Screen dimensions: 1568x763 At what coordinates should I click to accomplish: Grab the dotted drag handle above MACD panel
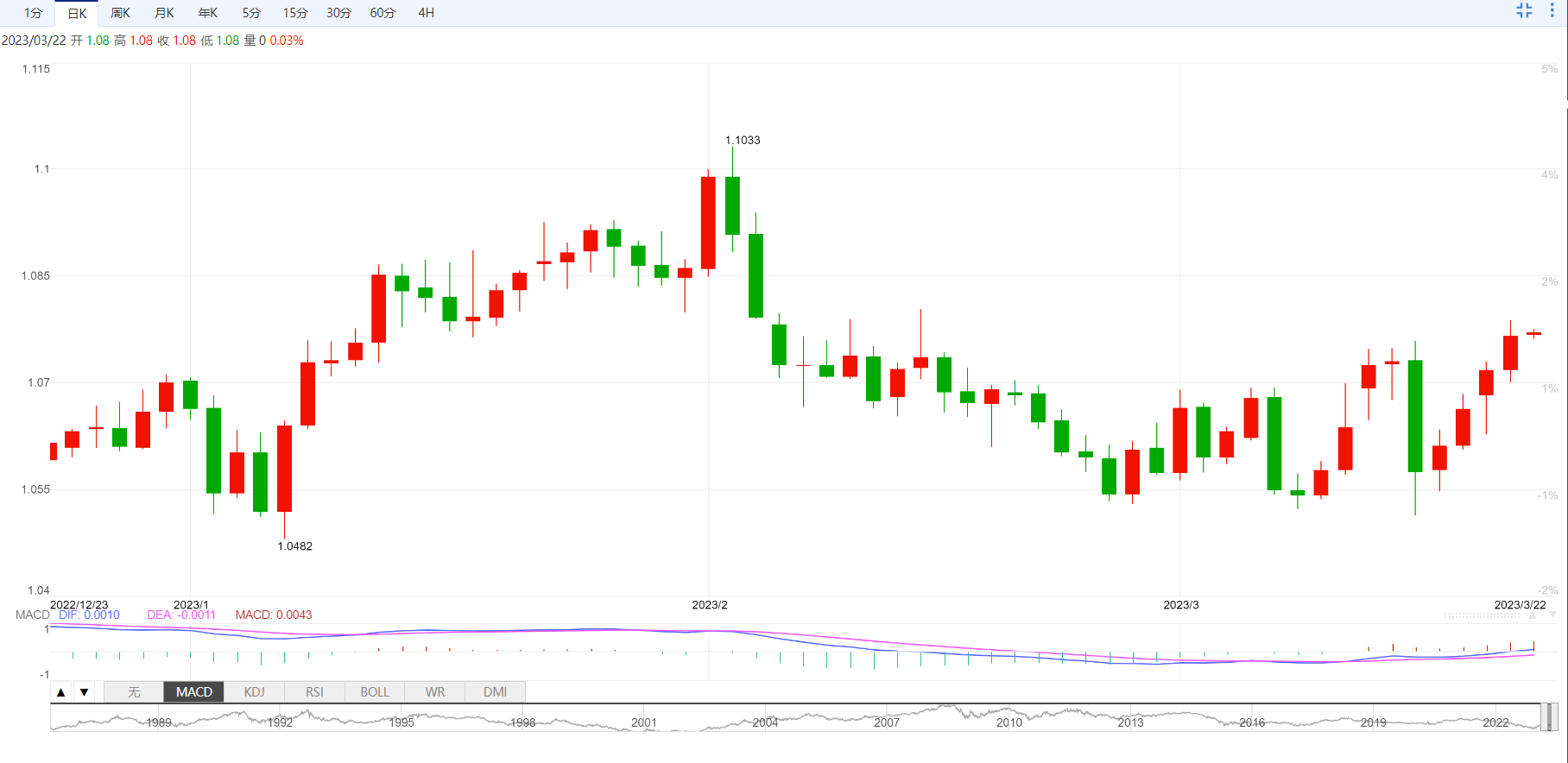click(1482, 615)
